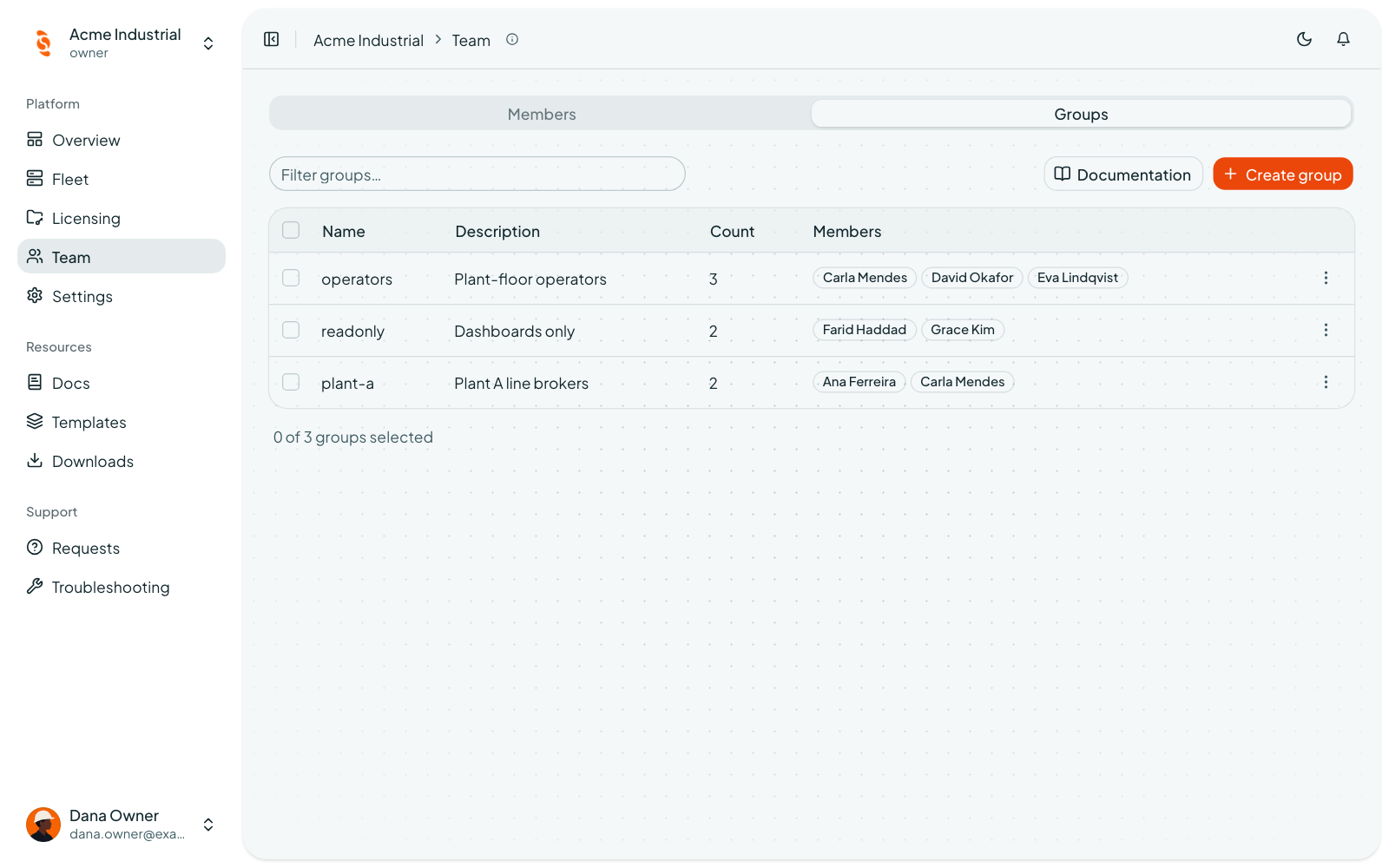Click Eva Lindqvist member chip
This screenshot has width=1389, height=868.
pyautogui.click(x=1077, y=278)
